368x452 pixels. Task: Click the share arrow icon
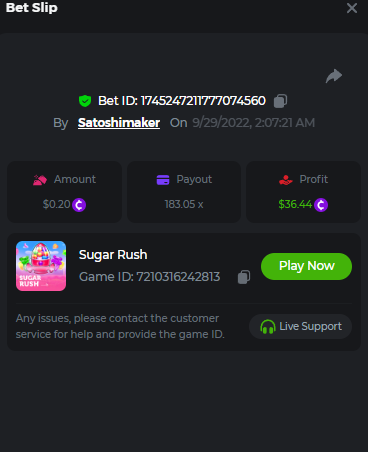[x=334, y=76]
